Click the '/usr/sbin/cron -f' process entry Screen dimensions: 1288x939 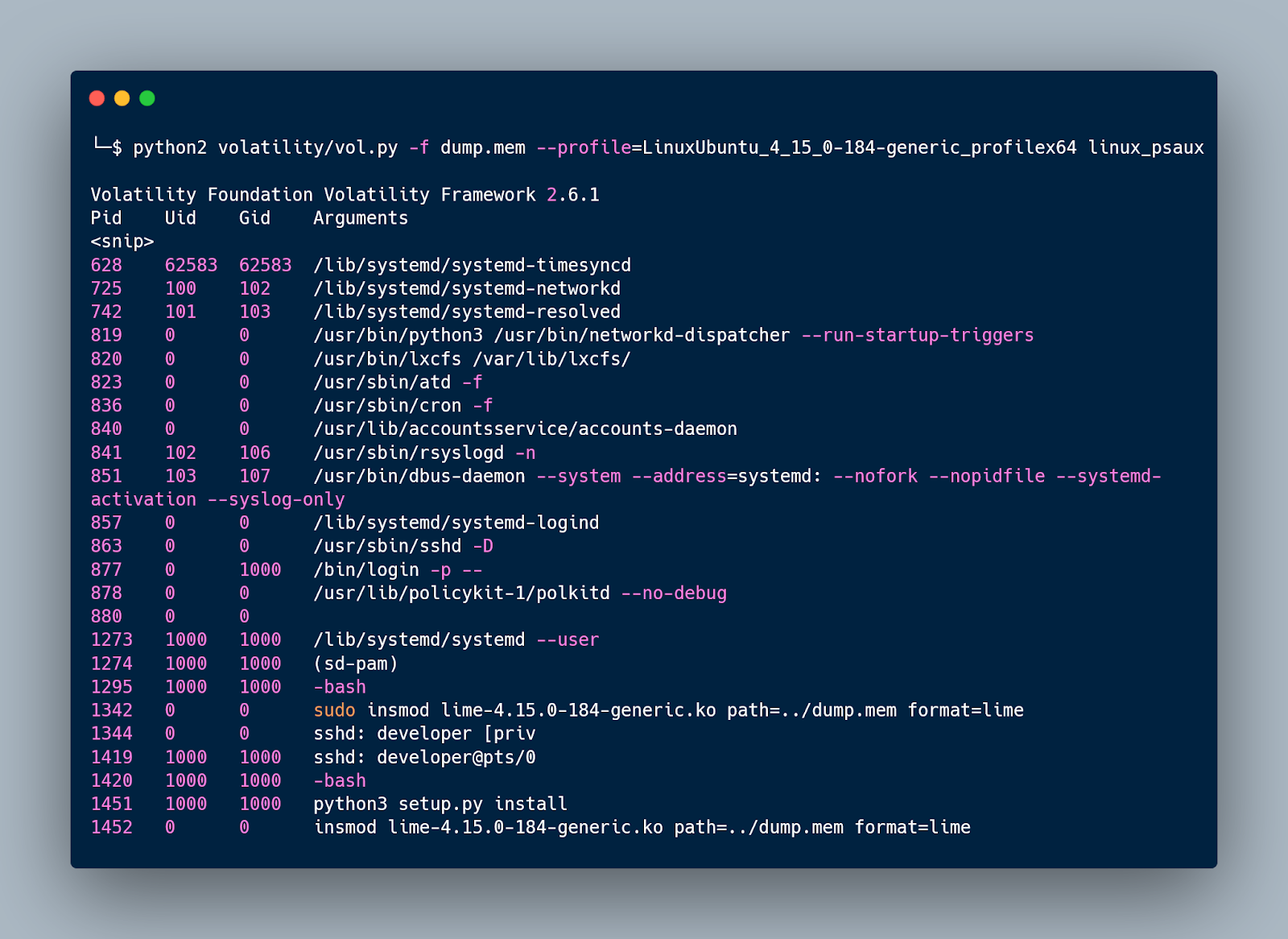coord(403,406)
